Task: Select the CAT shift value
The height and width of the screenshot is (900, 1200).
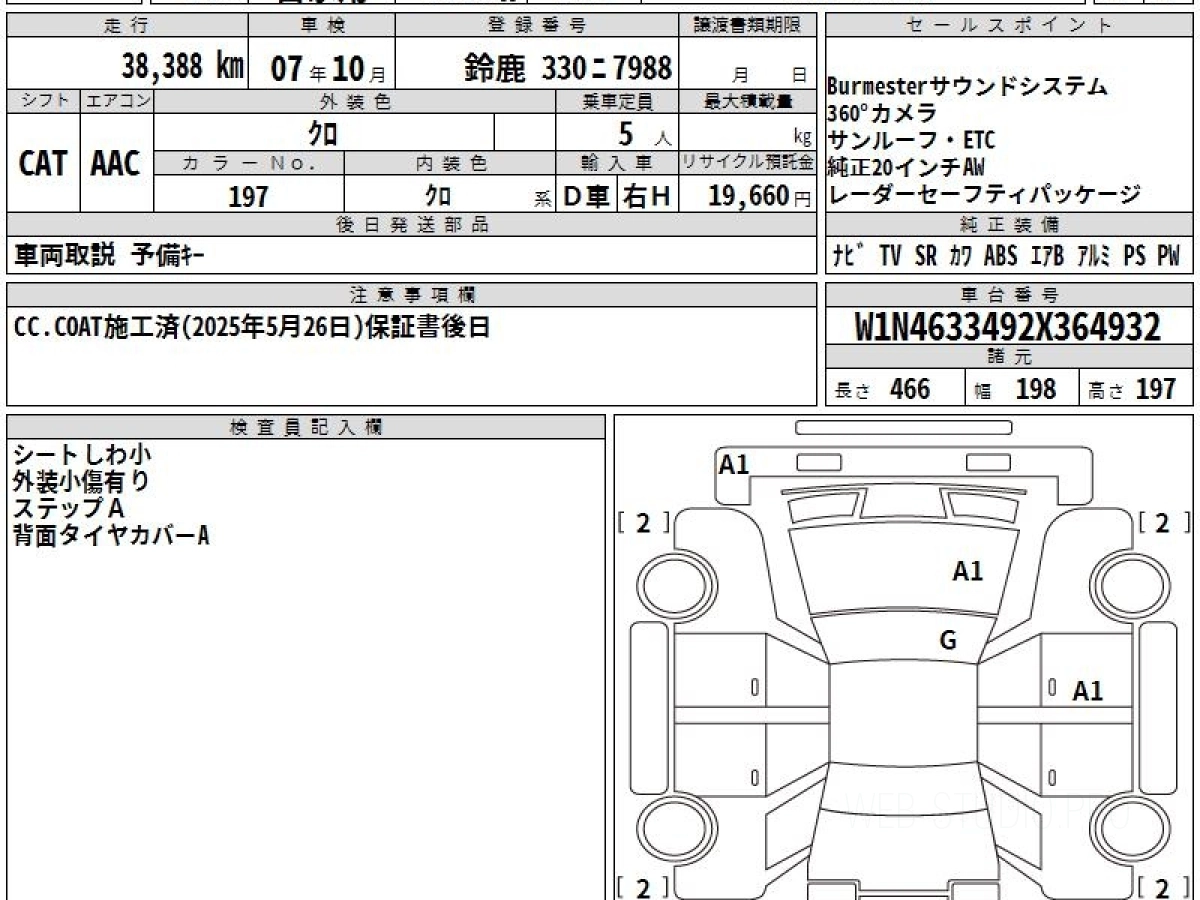Action: coord(43,163)
